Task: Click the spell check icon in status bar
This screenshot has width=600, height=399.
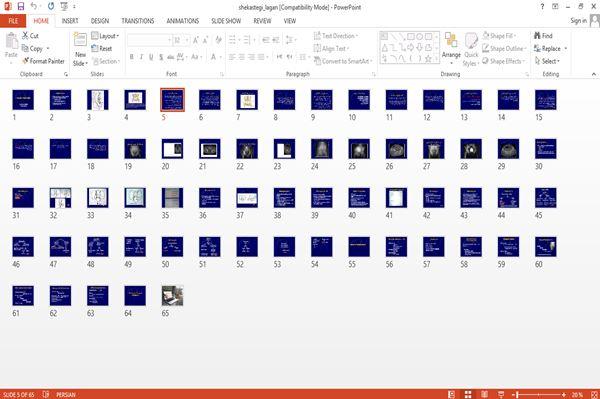Action: point(46,394)
